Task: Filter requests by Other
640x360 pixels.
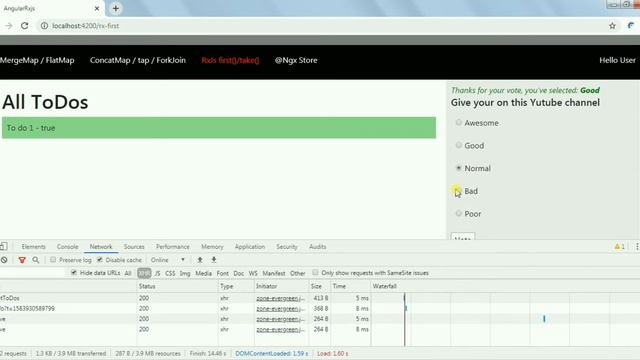Action: [298, 273]
